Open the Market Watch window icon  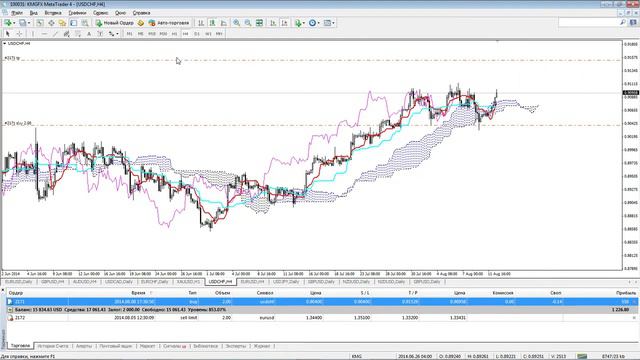tap(40, 23)
